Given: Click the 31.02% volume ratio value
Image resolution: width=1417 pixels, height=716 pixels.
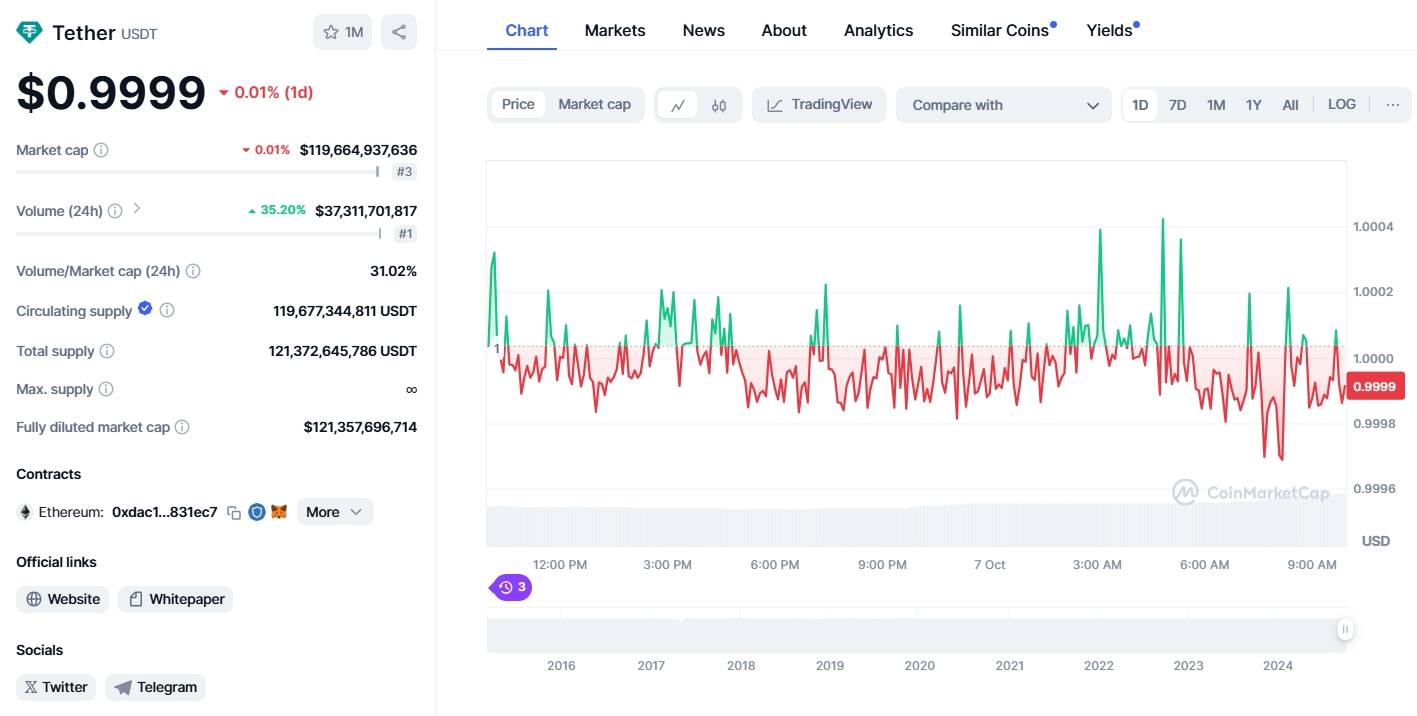Looking at the screenshot, I should click(x=393, y=271).
